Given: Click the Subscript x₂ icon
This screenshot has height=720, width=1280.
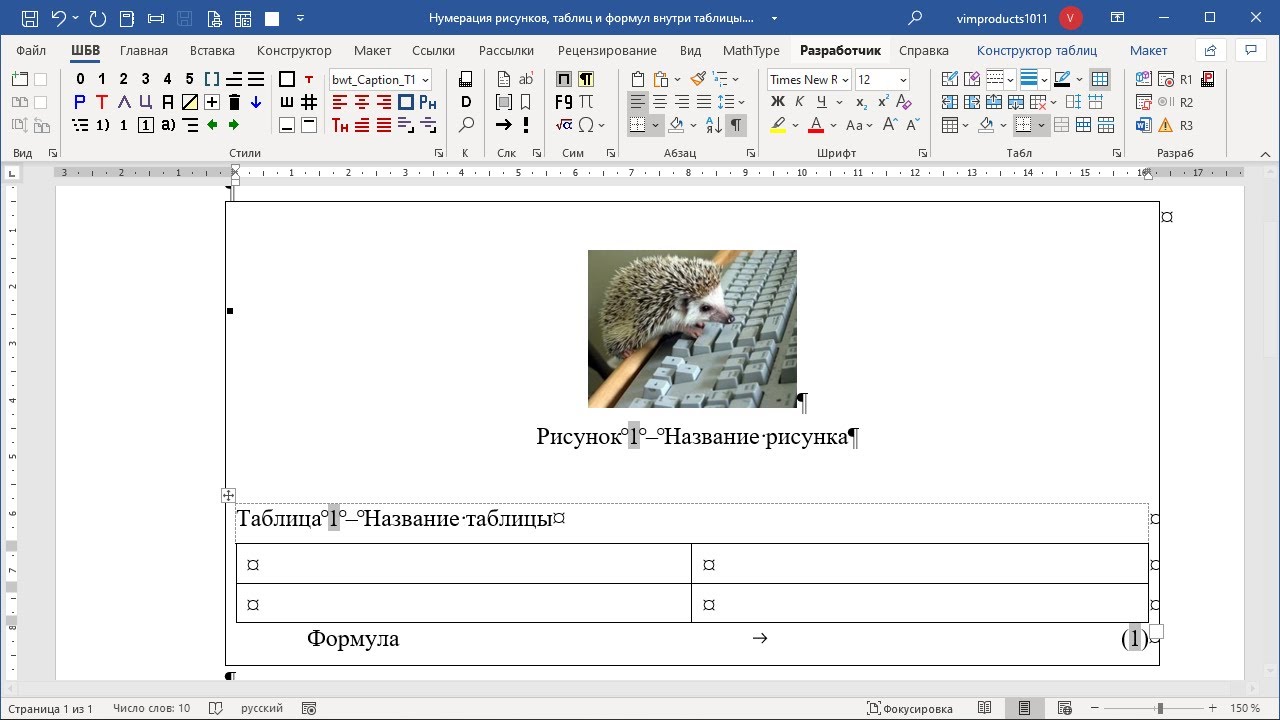Looking at the screenshot, I should coord(862,102).
